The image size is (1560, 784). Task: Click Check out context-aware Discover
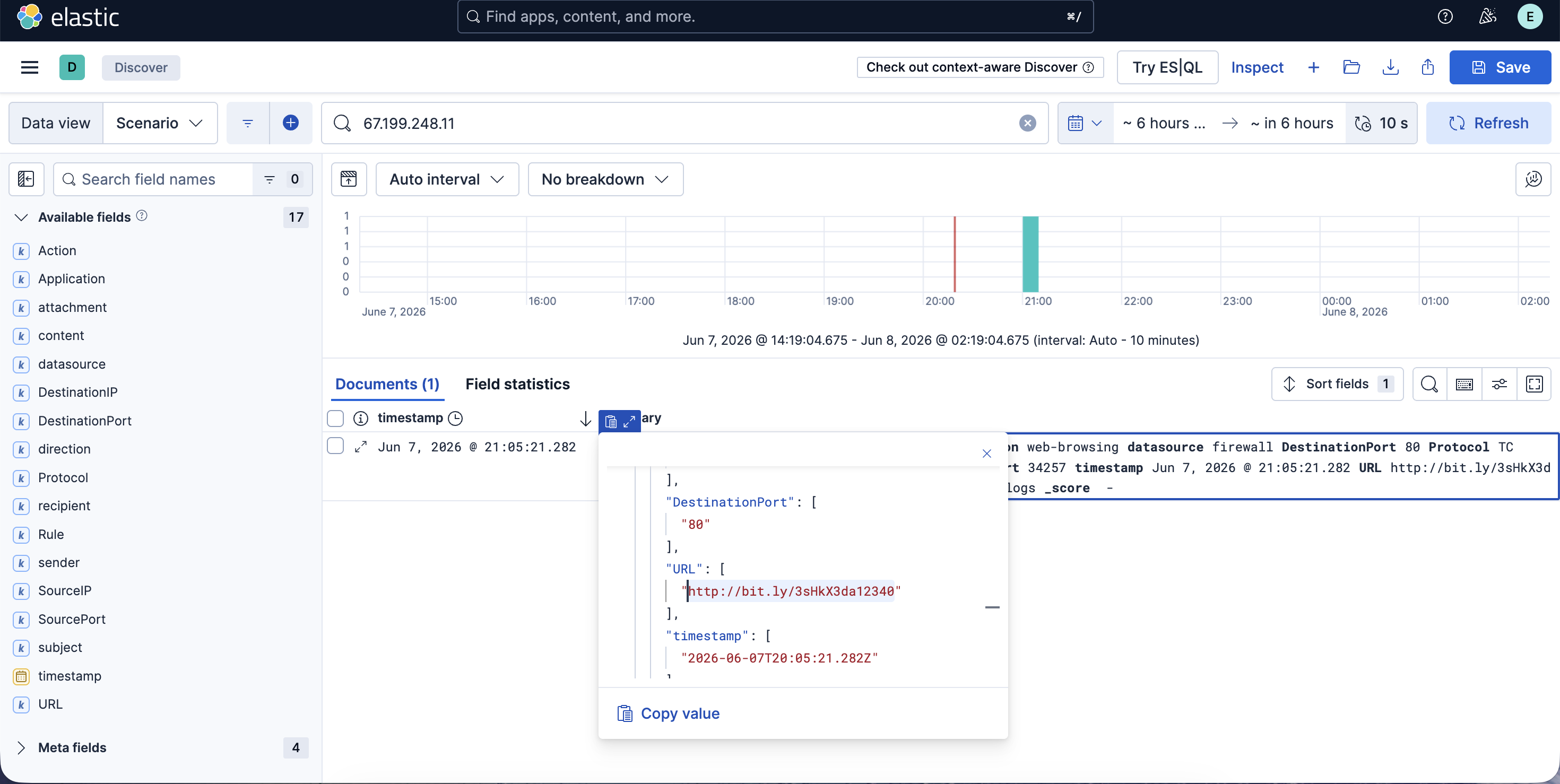980,67
